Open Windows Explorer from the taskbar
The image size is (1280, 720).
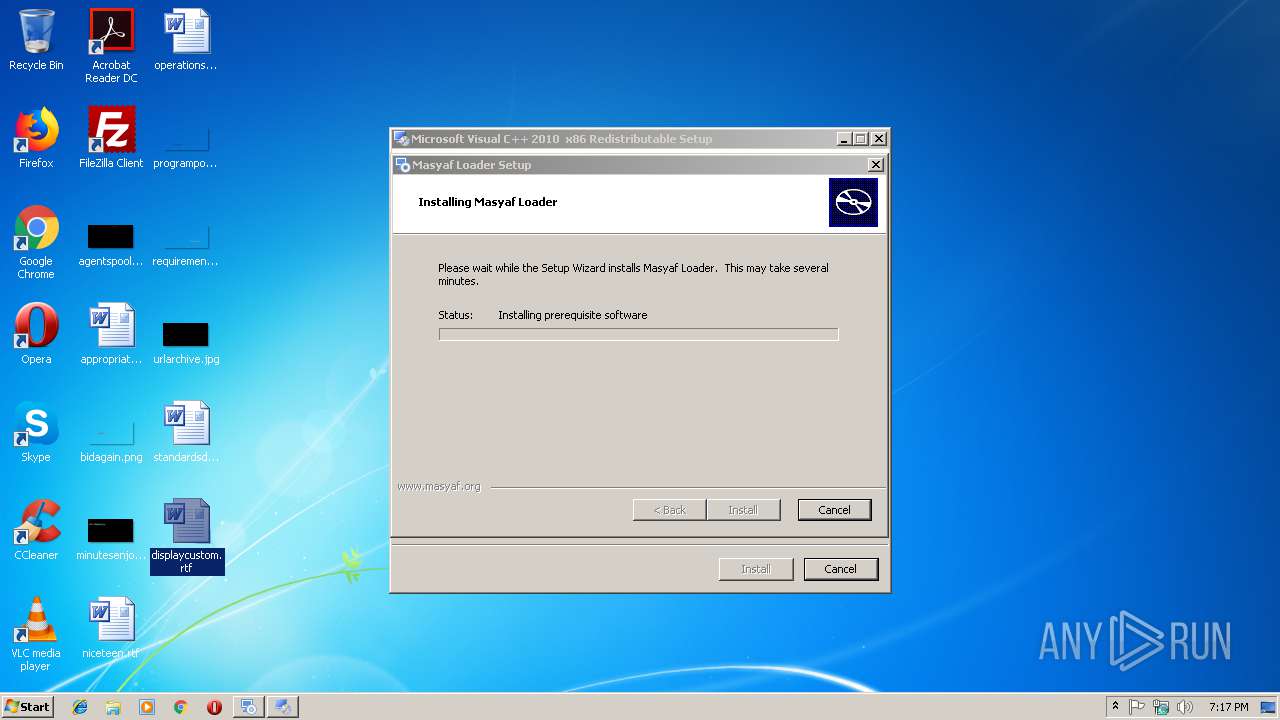pyautogui.click(x=113, y=707)
